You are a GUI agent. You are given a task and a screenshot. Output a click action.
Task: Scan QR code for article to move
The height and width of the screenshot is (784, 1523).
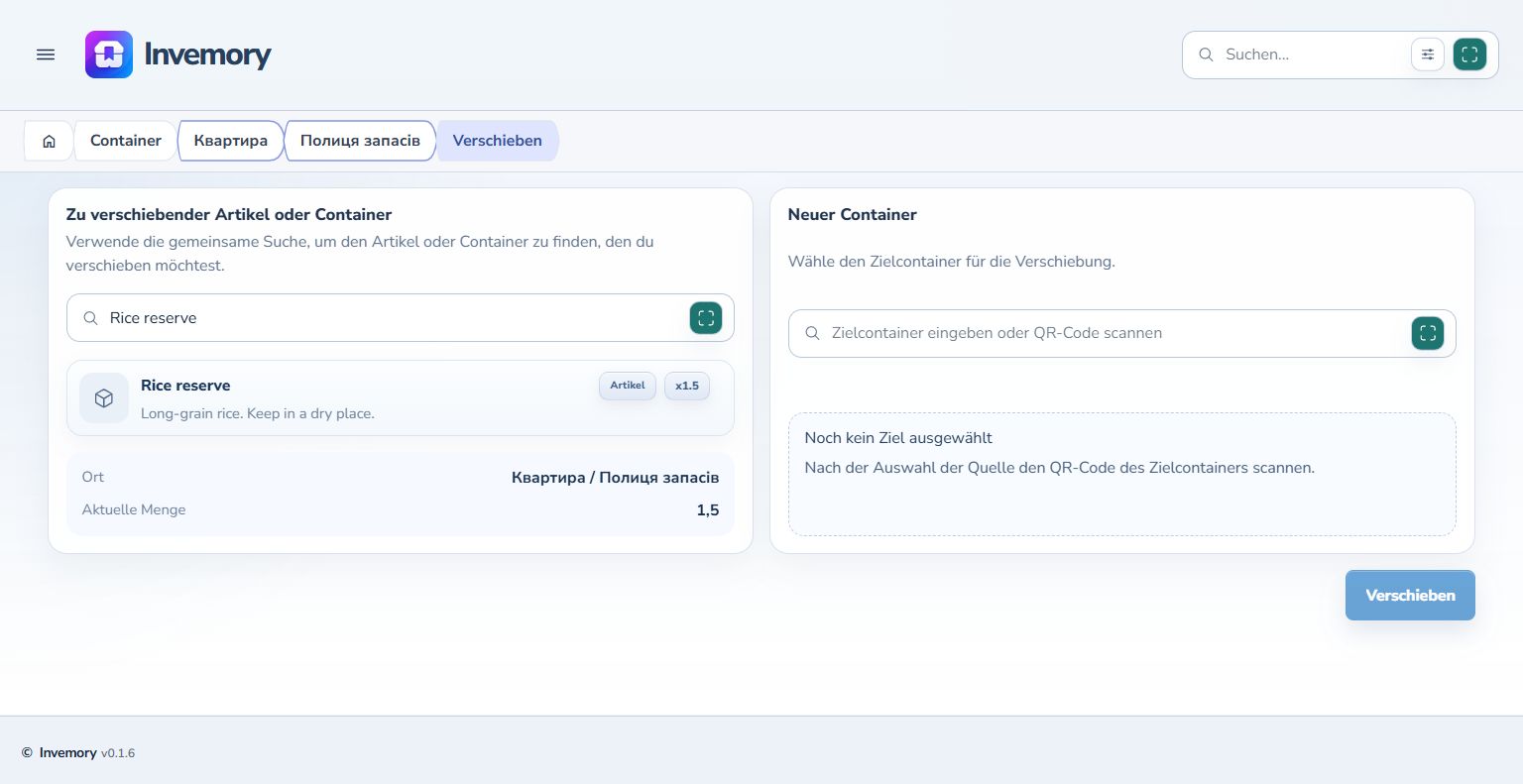point(706,318)
